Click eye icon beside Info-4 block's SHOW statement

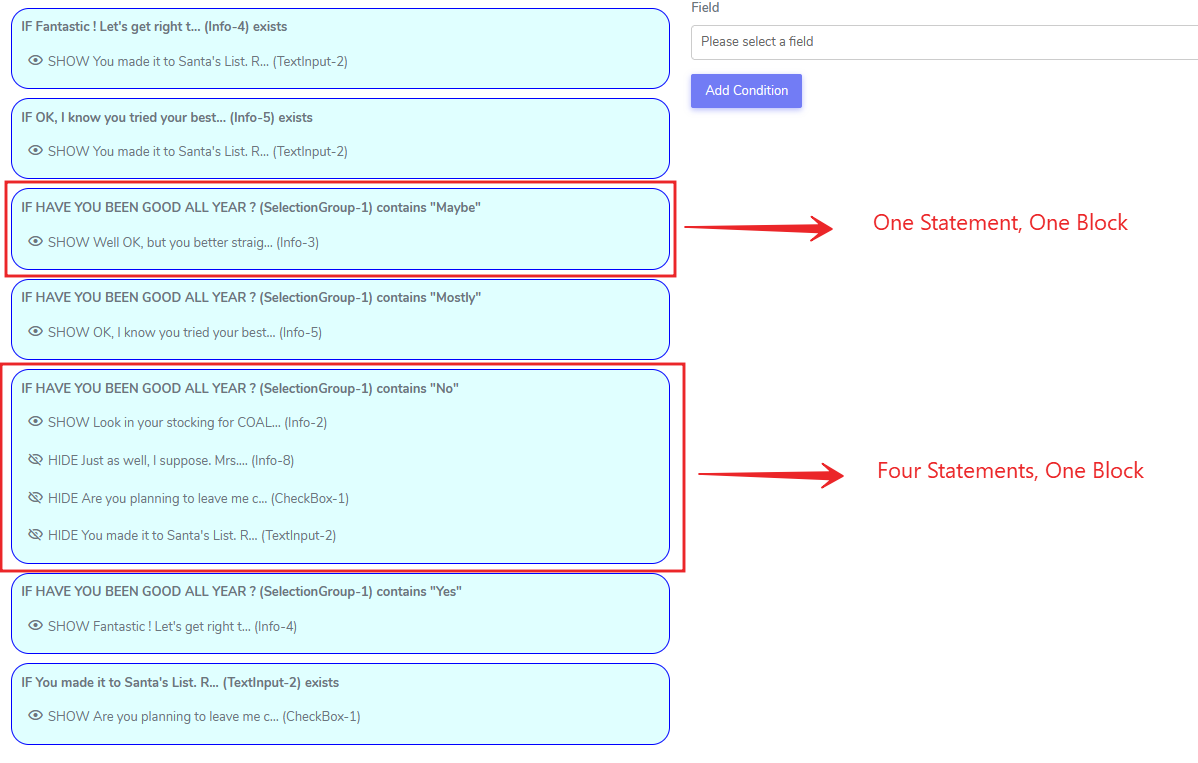(x=36, y=61)
